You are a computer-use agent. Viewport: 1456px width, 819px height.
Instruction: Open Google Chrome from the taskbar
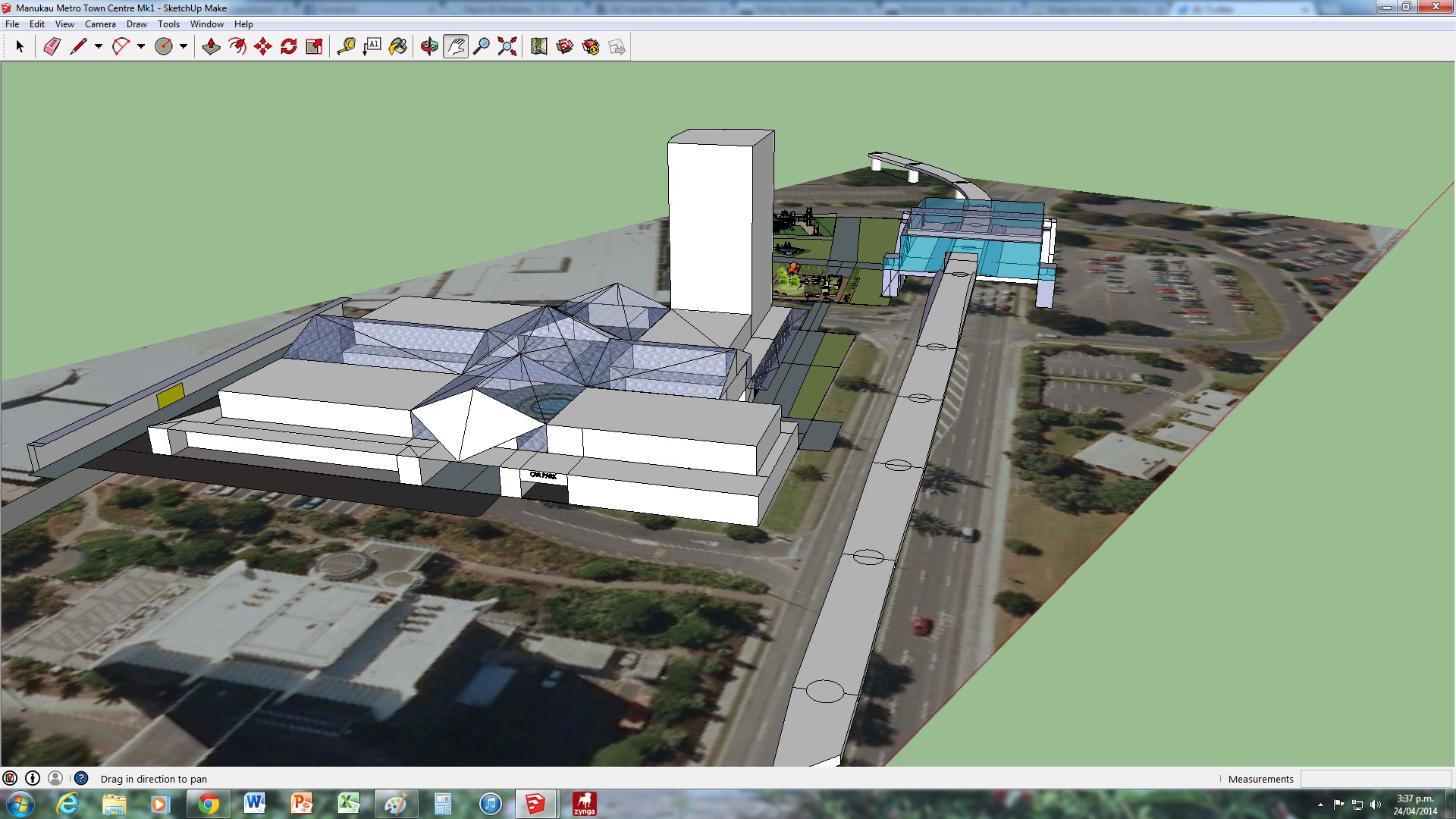[x=209, y=804]
